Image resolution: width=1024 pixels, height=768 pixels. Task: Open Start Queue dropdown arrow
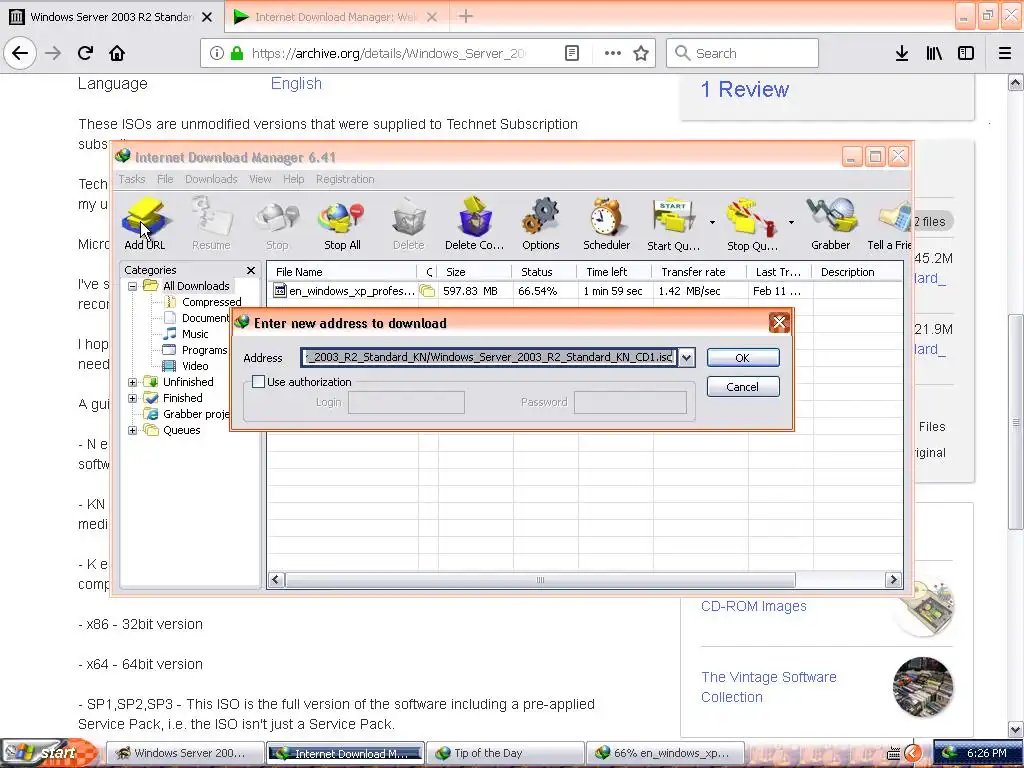[712, 223]
